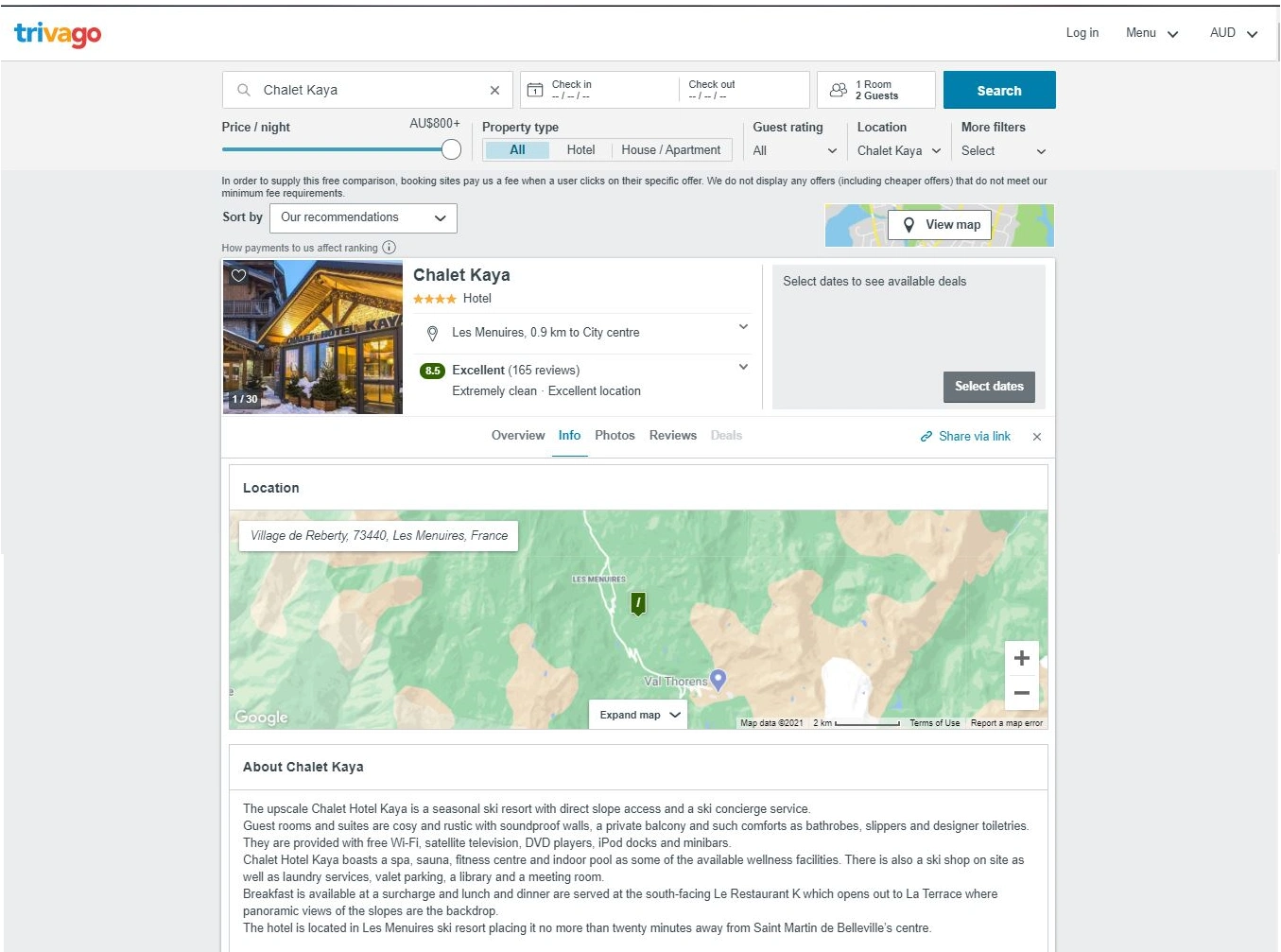Click the four-star rating icons
The image size is (1281, 952).
tap(434, 299)
